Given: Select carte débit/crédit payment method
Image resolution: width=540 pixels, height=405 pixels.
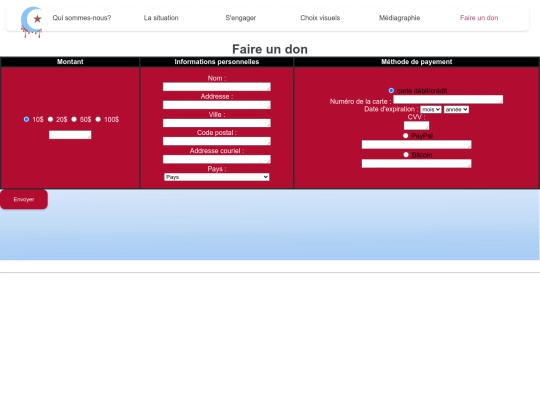Looking at the screenshot, I should tap(391, 91).
